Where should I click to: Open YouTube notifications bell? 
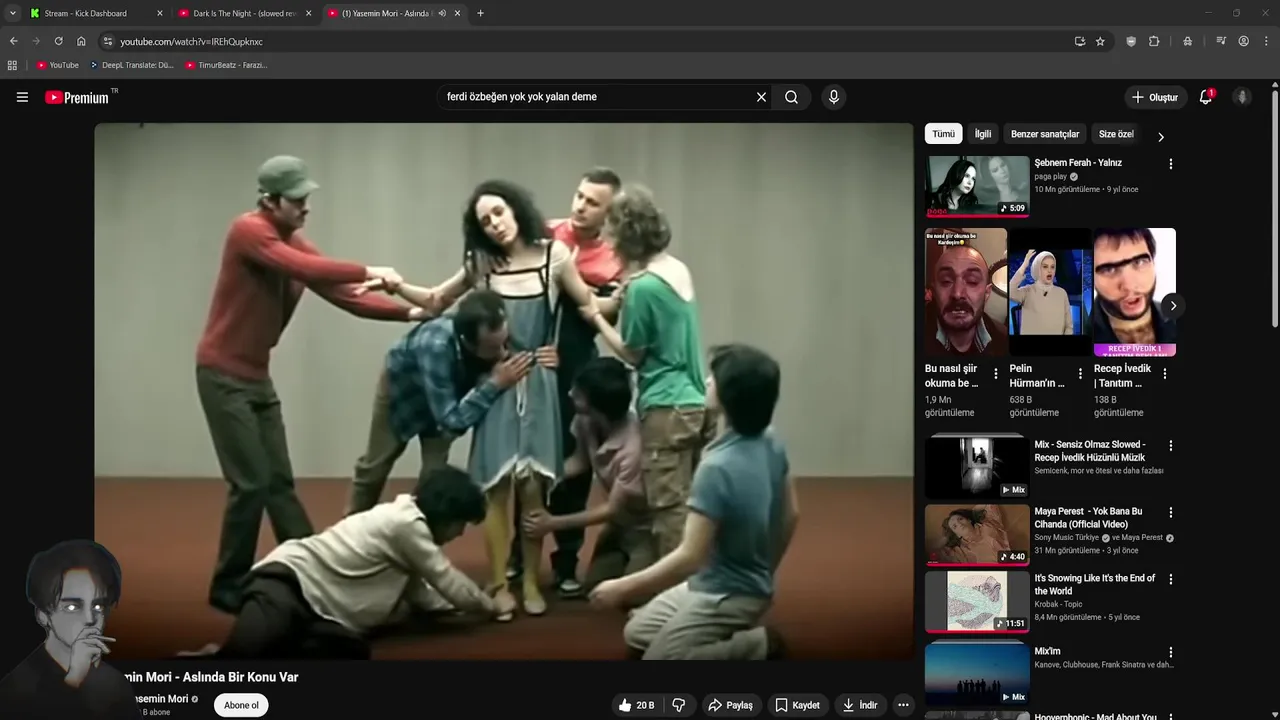pyautogui.click(x=1206, y=97)
